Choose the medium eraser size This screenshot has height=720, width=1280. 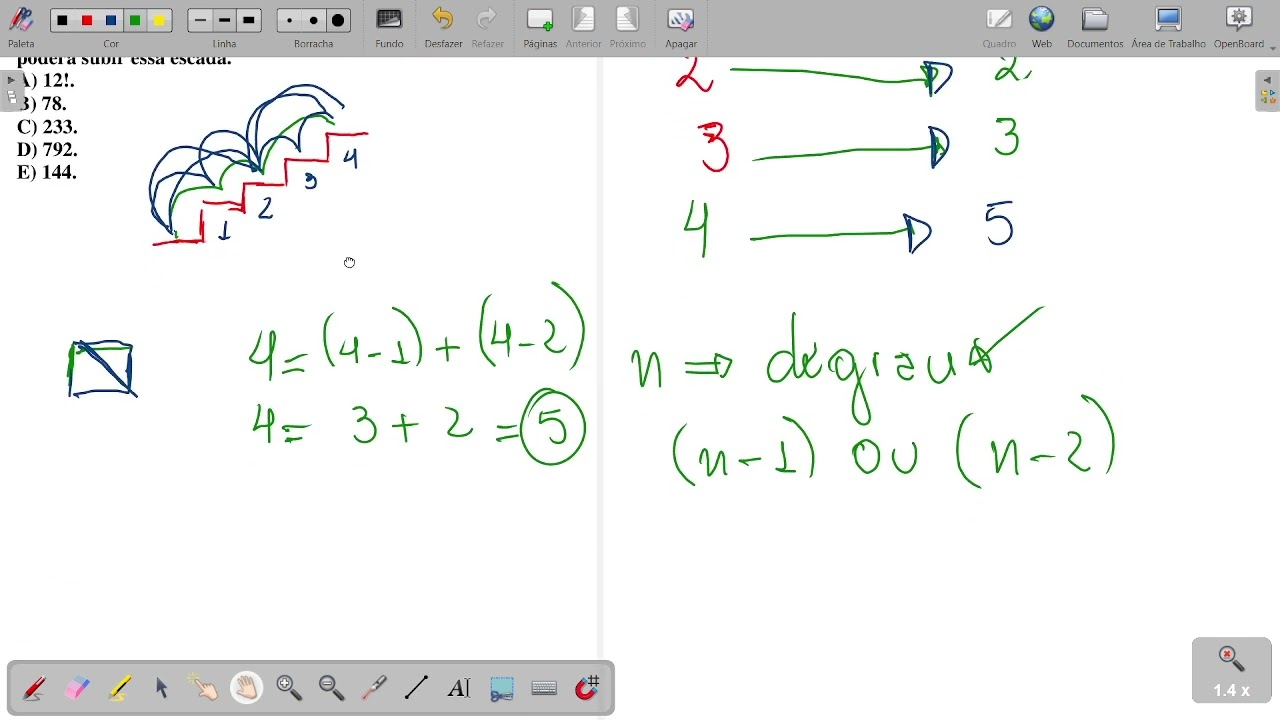pos(314,20)
